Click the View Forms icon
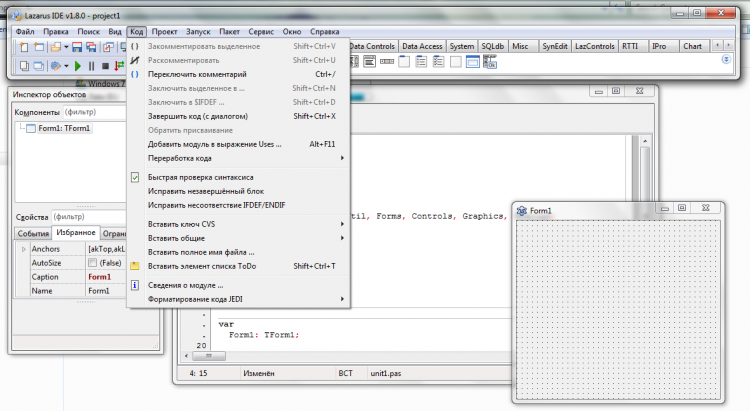This screenshot has width=750, height=411. click(x=38, y=66)
